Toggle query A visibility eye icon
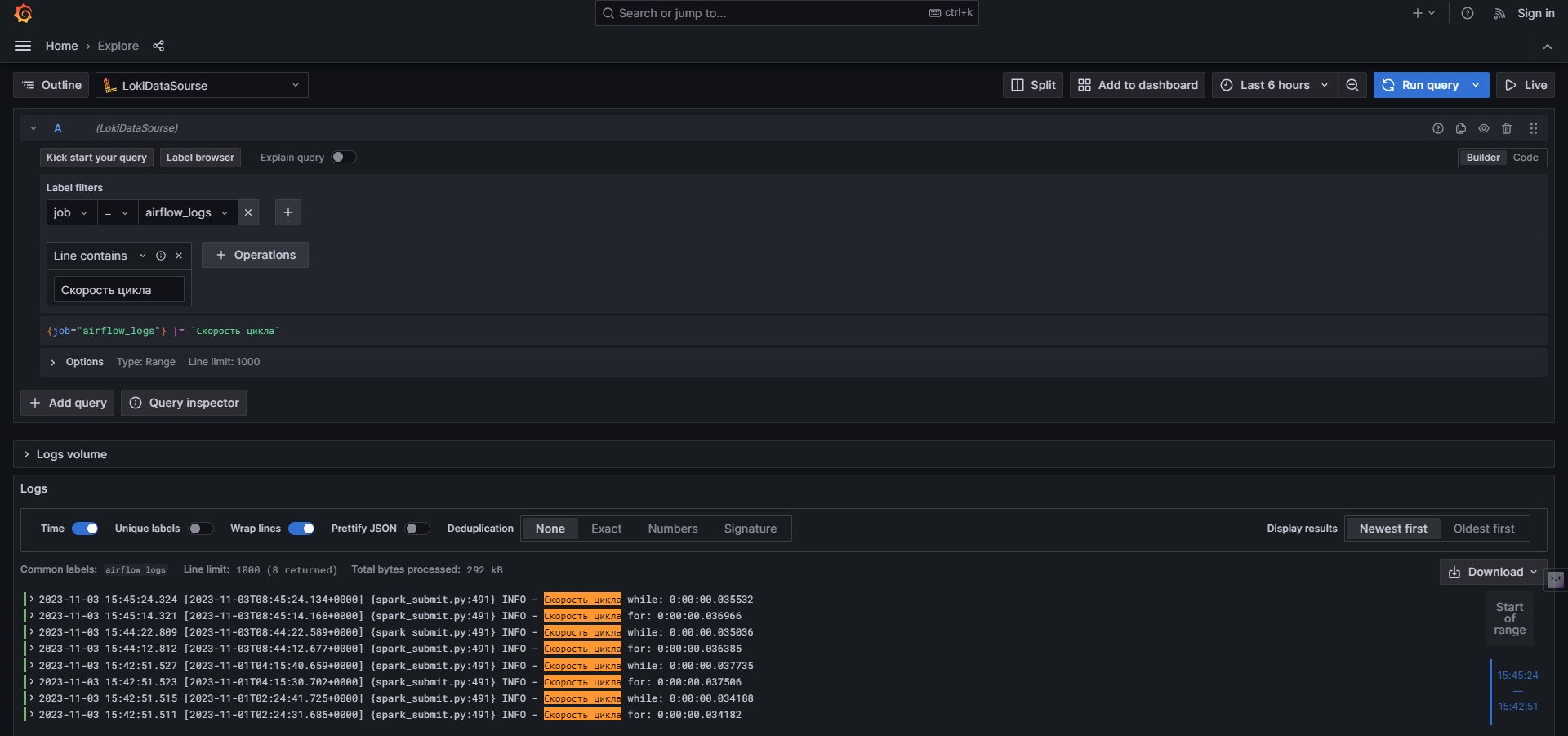This screenshot has width=1568, height=736. click(1484, 128)
